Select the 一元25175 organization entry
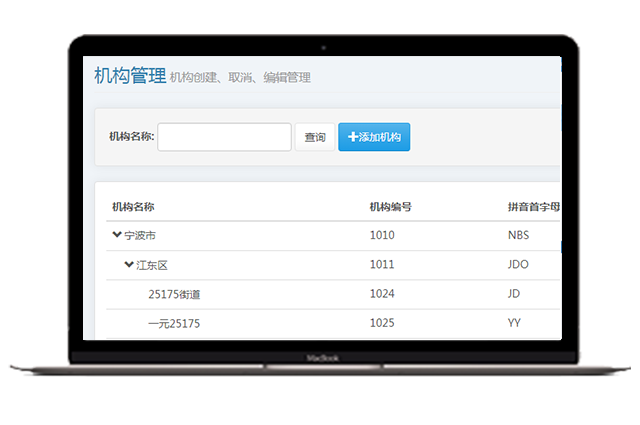The width and height of the screenshot is (640, 425). click(x=174, y=323)
